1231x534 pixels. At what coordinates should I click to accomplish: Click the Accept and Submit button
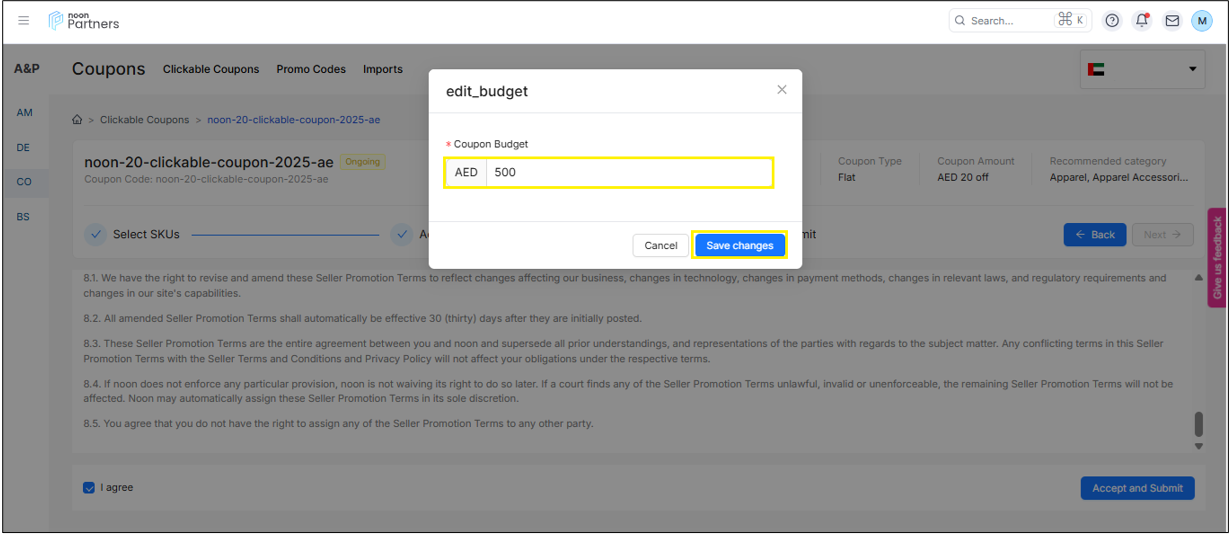point(1137,488)
